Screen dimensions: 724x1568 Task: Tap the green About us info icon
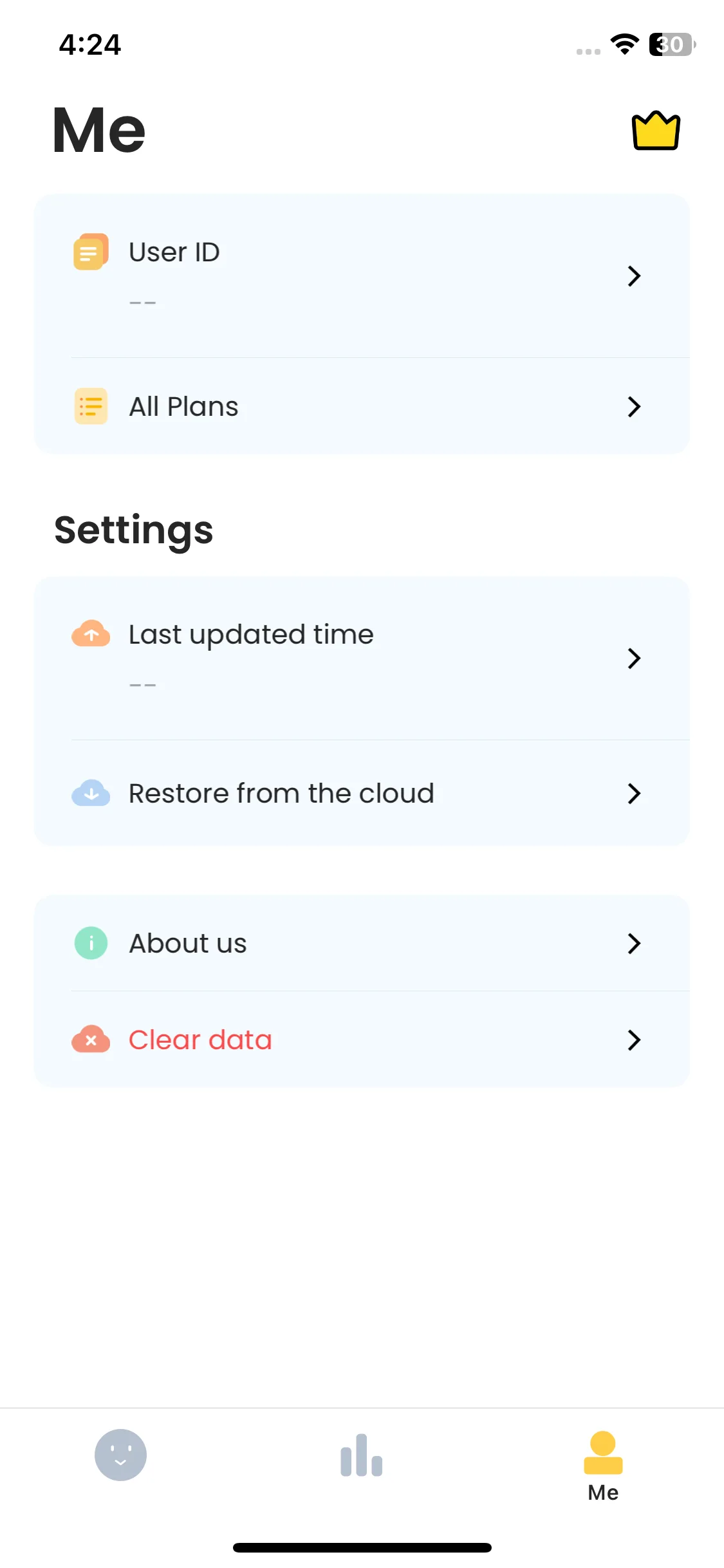pyautogui.click(x=91, y=943)
